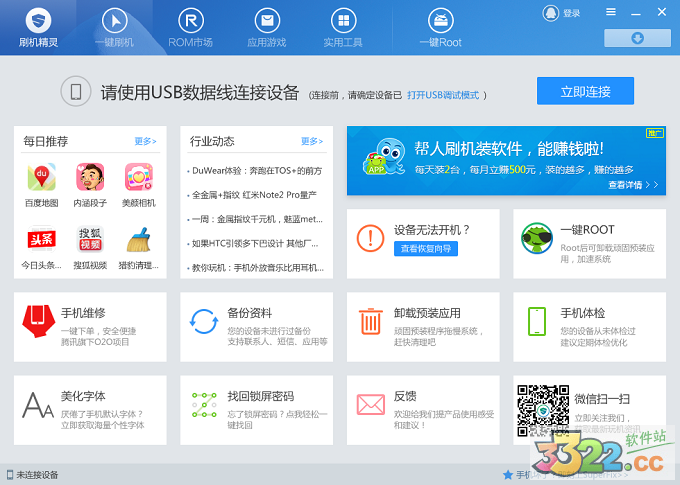Screen dimensions: 680x485
Task: Click the 帮人刷机装软件 promotion banner
Action: coord(506,161)
